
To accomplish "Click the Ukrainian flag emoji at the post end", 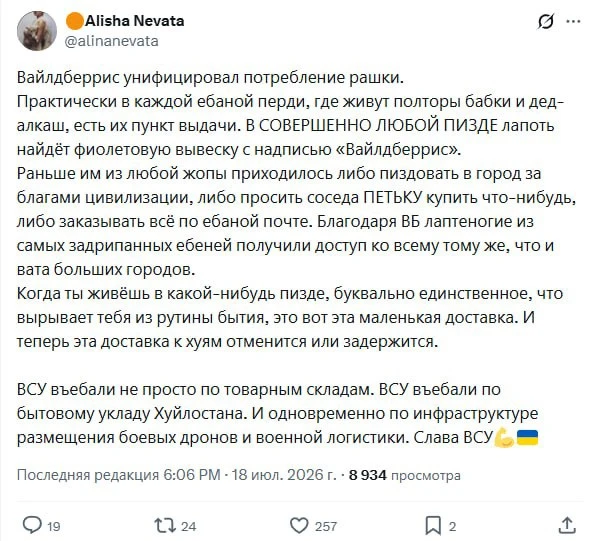I will tap(527, 438).
